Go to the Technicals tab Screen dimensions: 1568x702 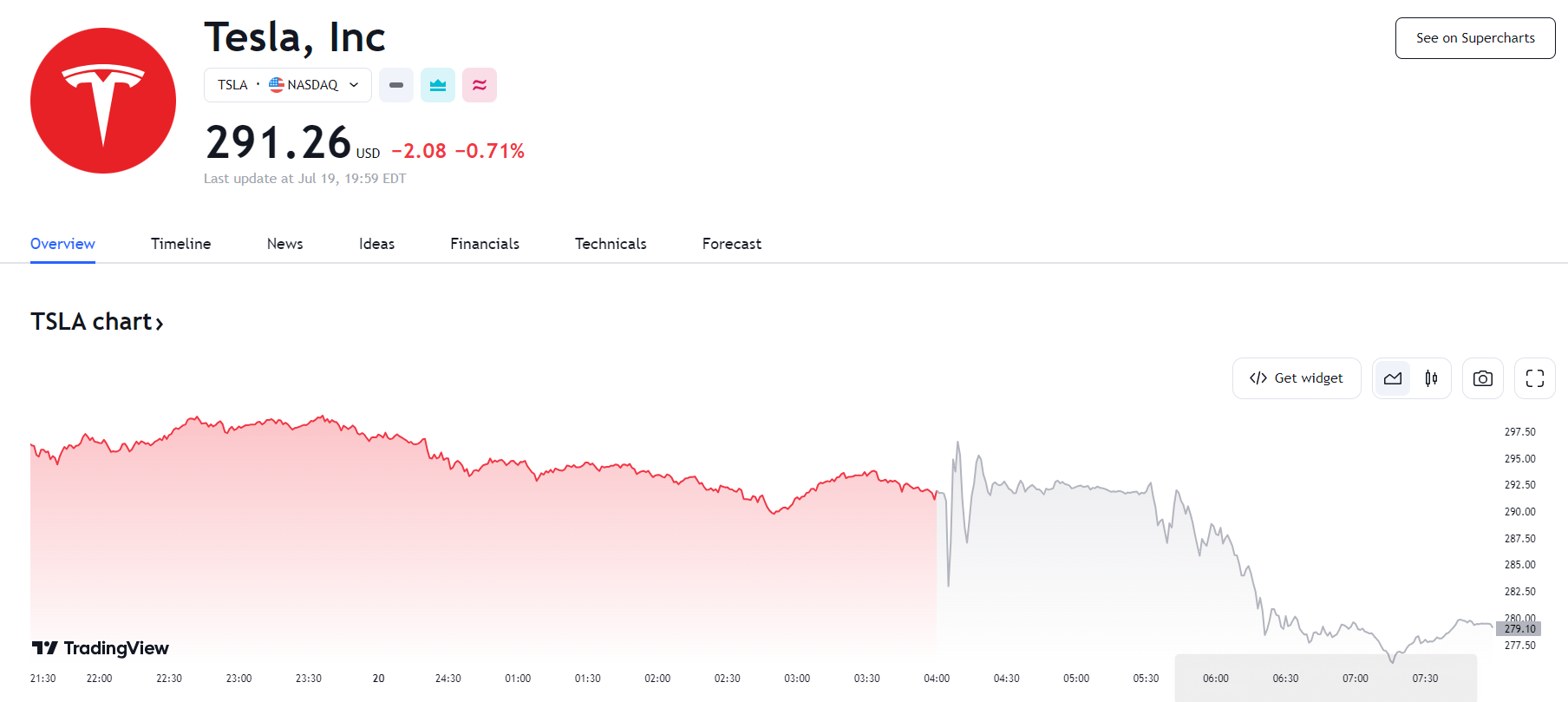611,244
